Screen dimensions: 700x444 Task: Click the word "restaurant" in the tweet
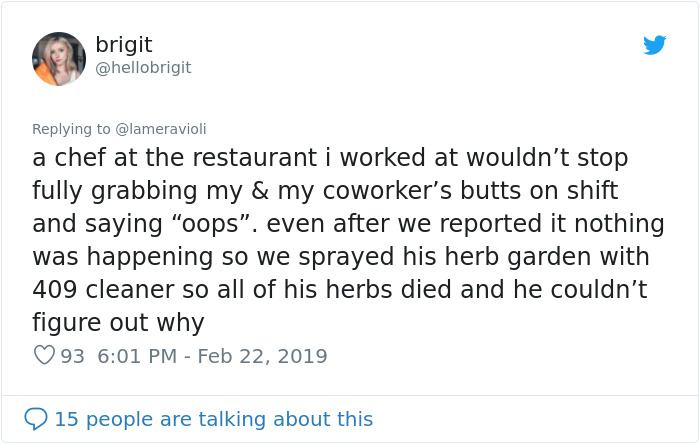tap(257, 158)
